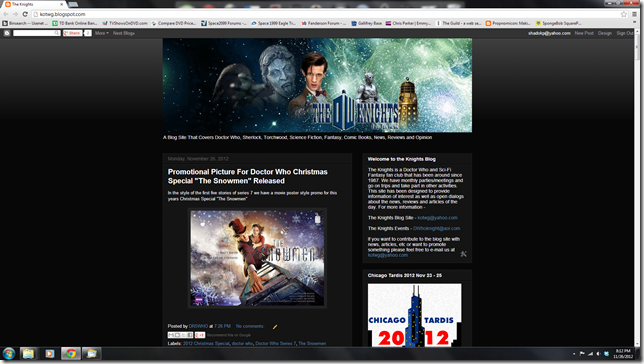This screenshot has width=644, height=364.
Task: Reload the page with the refresh icon
Action: click(x=25, y=14)
